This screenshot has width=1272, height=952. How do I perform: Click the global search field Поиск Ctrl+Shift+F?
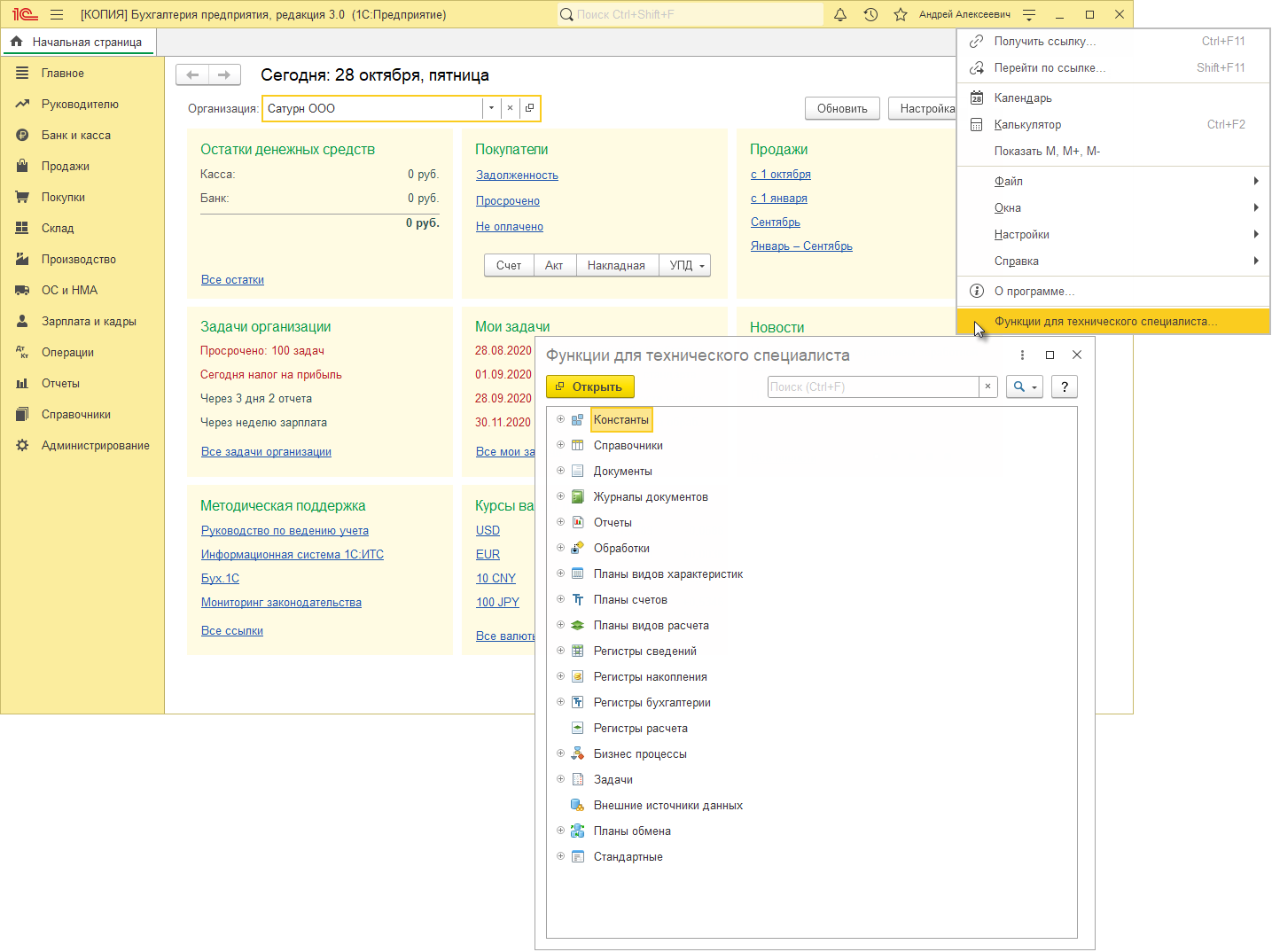pos(690,14)
